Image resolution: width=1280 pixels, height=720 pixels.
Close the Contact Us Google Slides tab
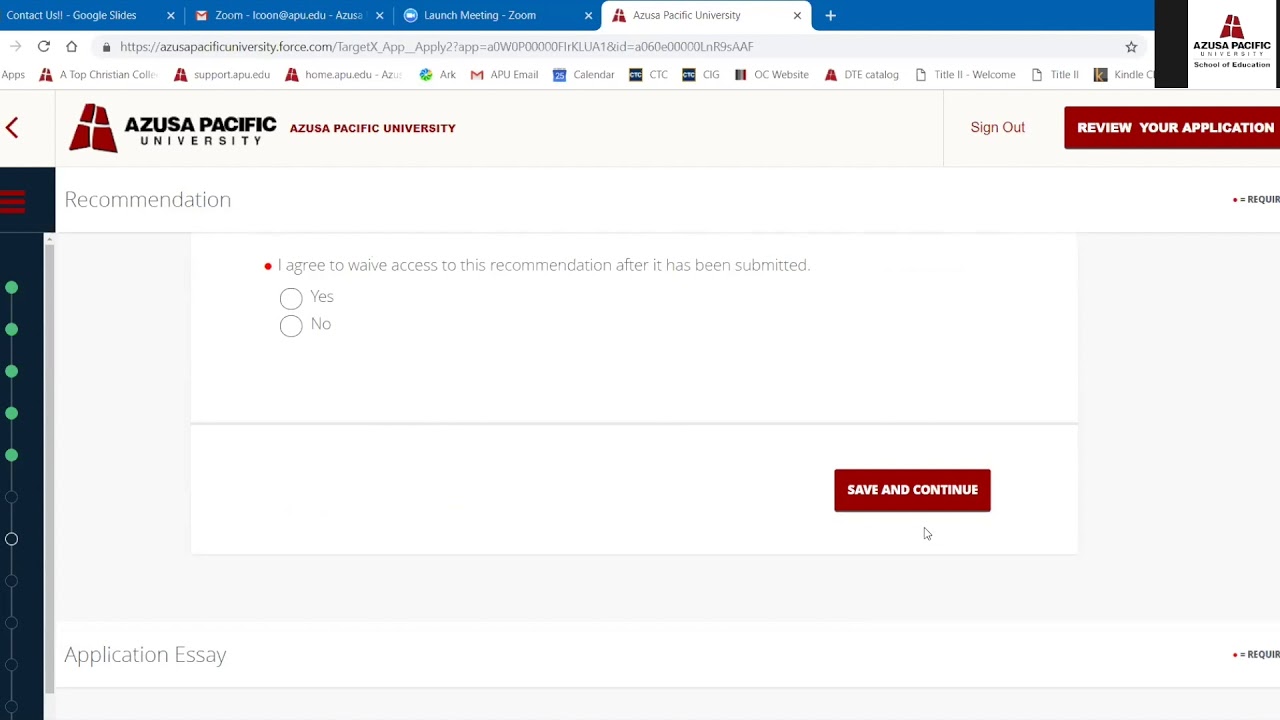171,15
